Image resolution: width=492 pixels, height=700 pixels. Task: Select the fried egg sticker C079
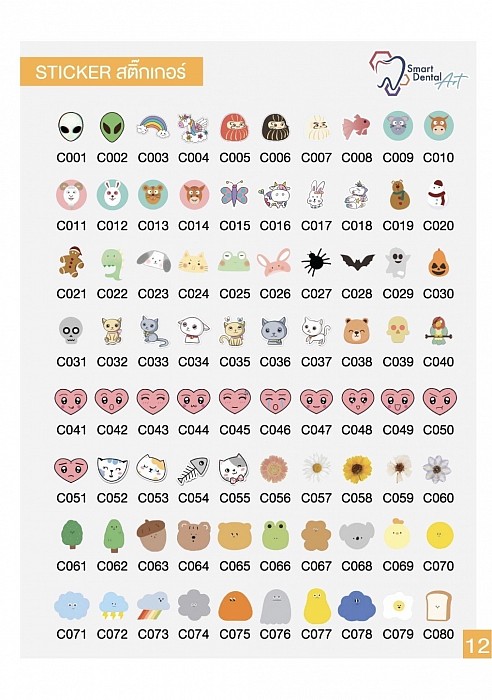click(x=397, y=606)
